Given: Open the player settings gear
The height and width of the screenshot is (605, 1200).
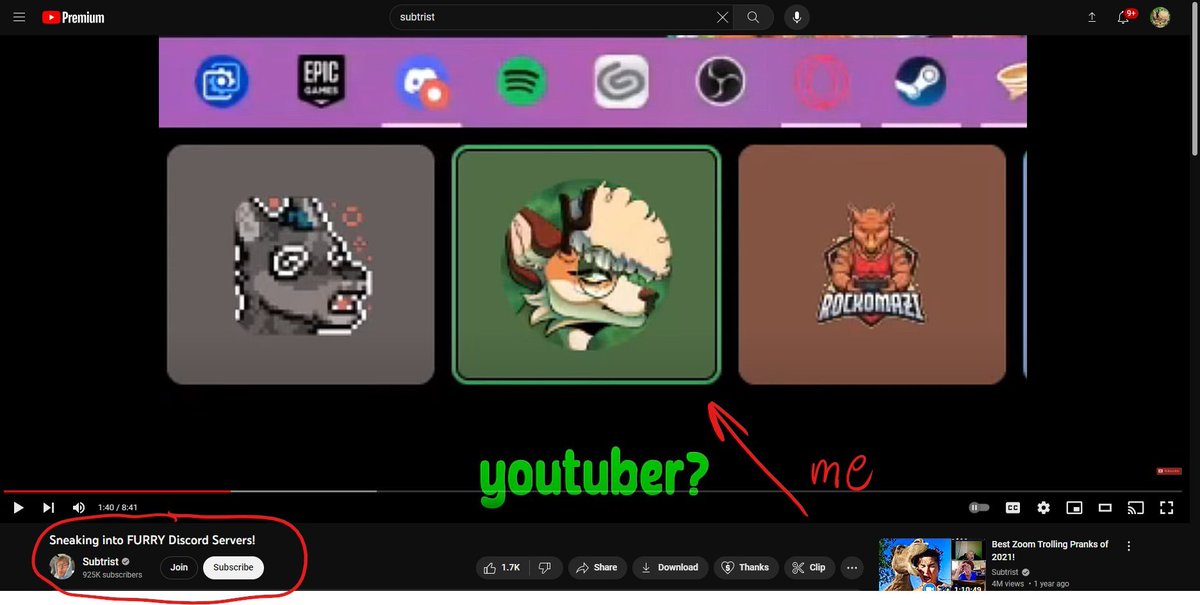Looking at the screenshot, I should pyautogui.click(x=1043, y=508).
